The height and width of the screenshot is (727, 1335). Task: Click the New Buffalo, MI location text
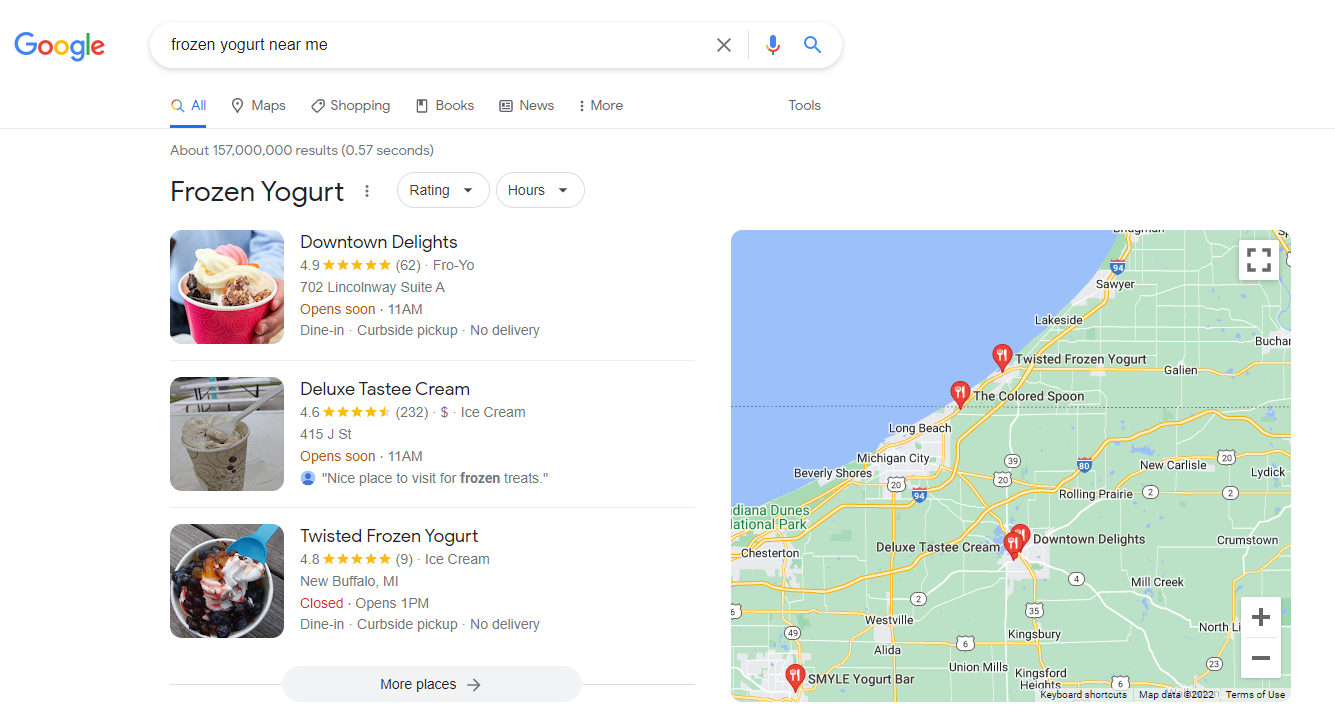click(349, 581)
